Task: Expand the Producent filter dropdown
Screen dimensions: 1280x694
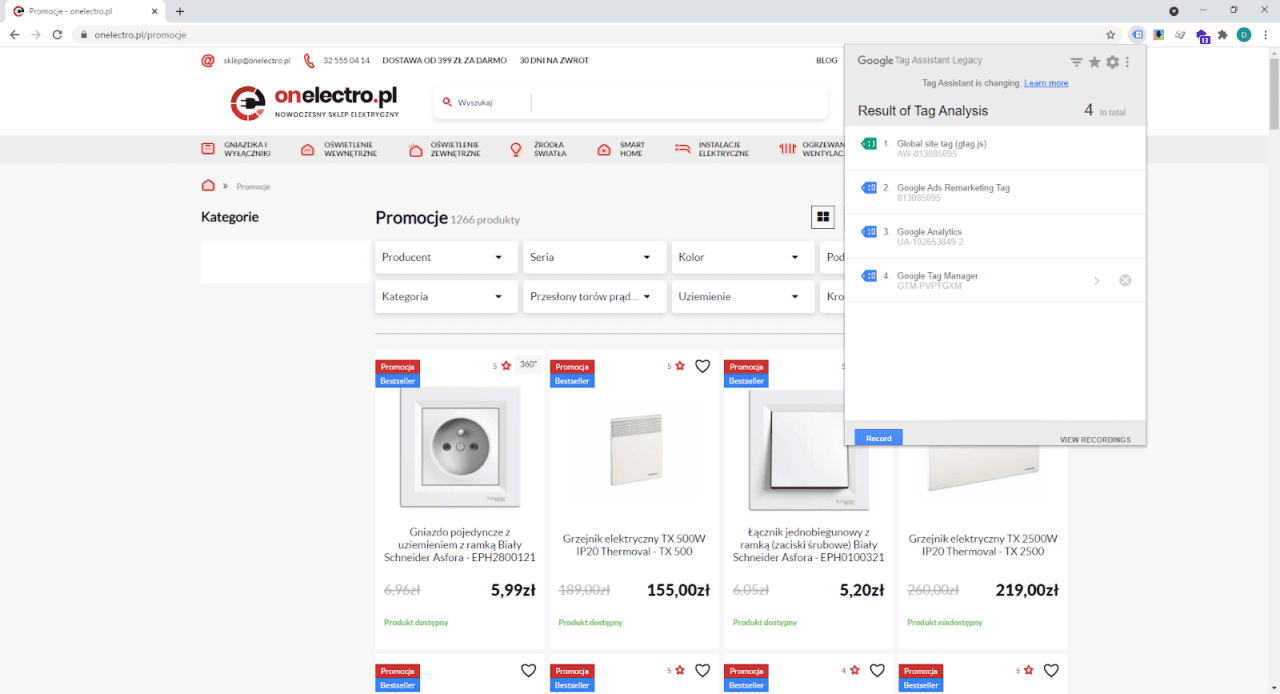Action: point(446,257)
